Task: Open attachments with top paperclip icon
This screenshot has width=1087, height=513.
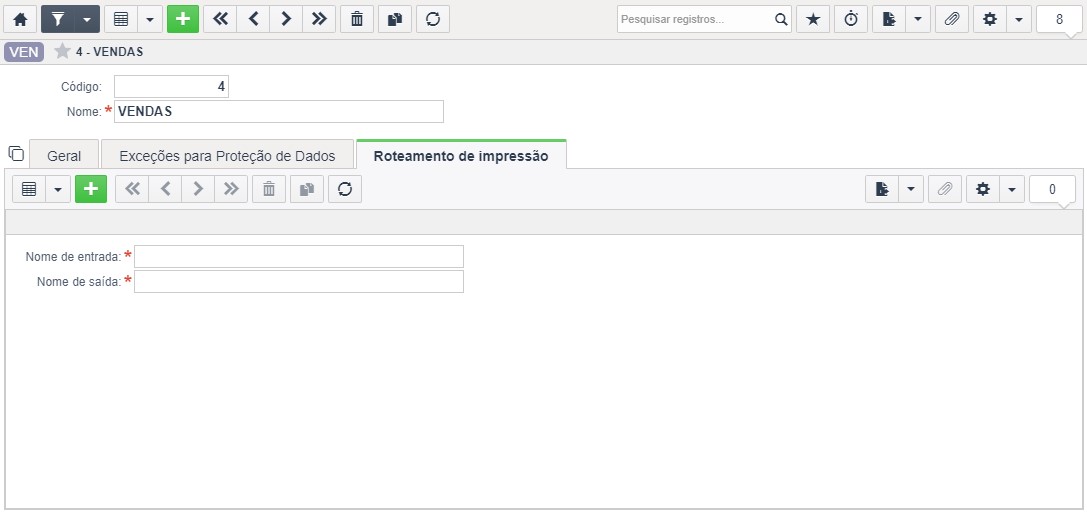Action: click(x=952, y=19)
